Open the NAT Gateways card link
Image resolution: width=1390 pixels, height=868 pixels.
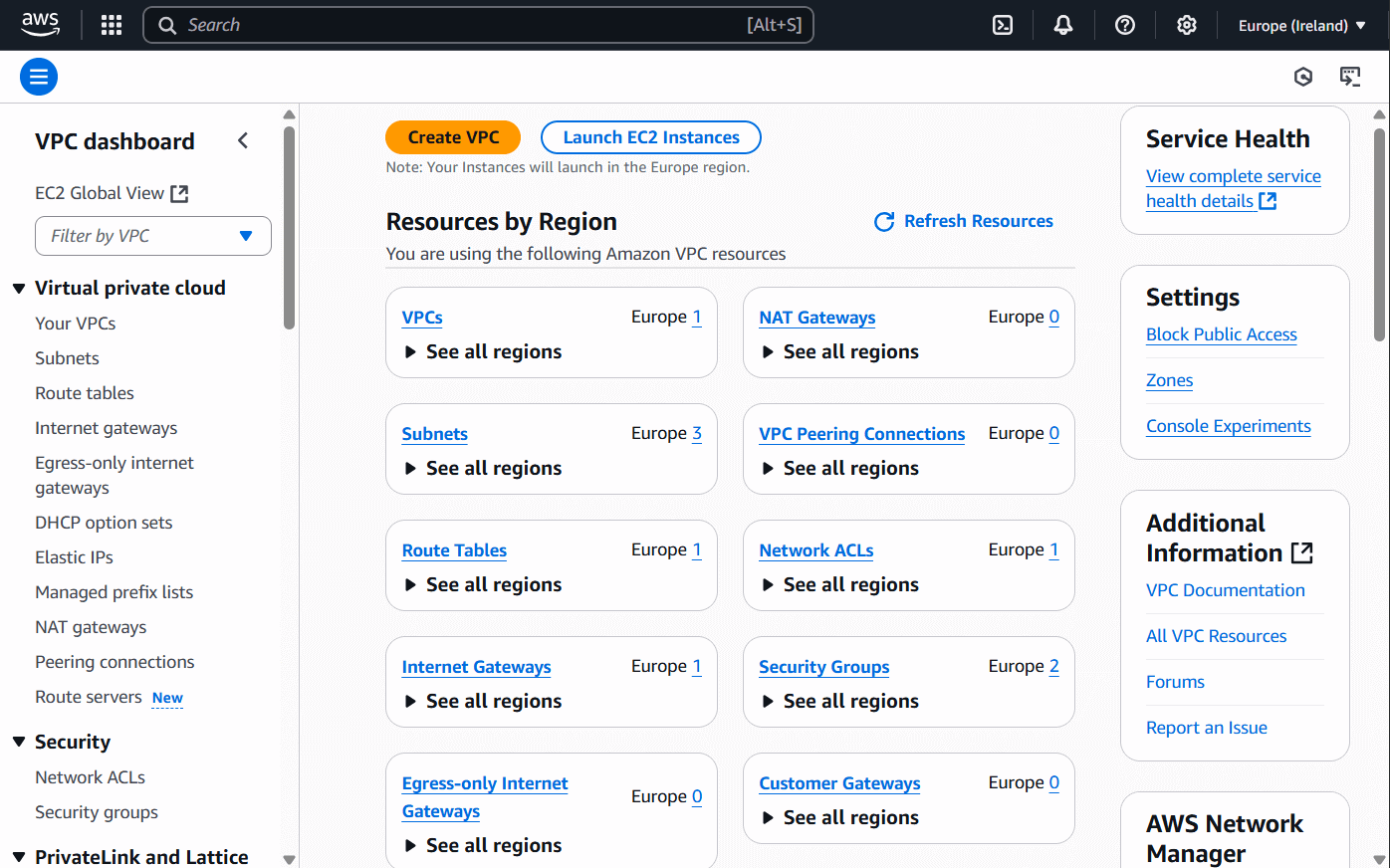[817, 318]
